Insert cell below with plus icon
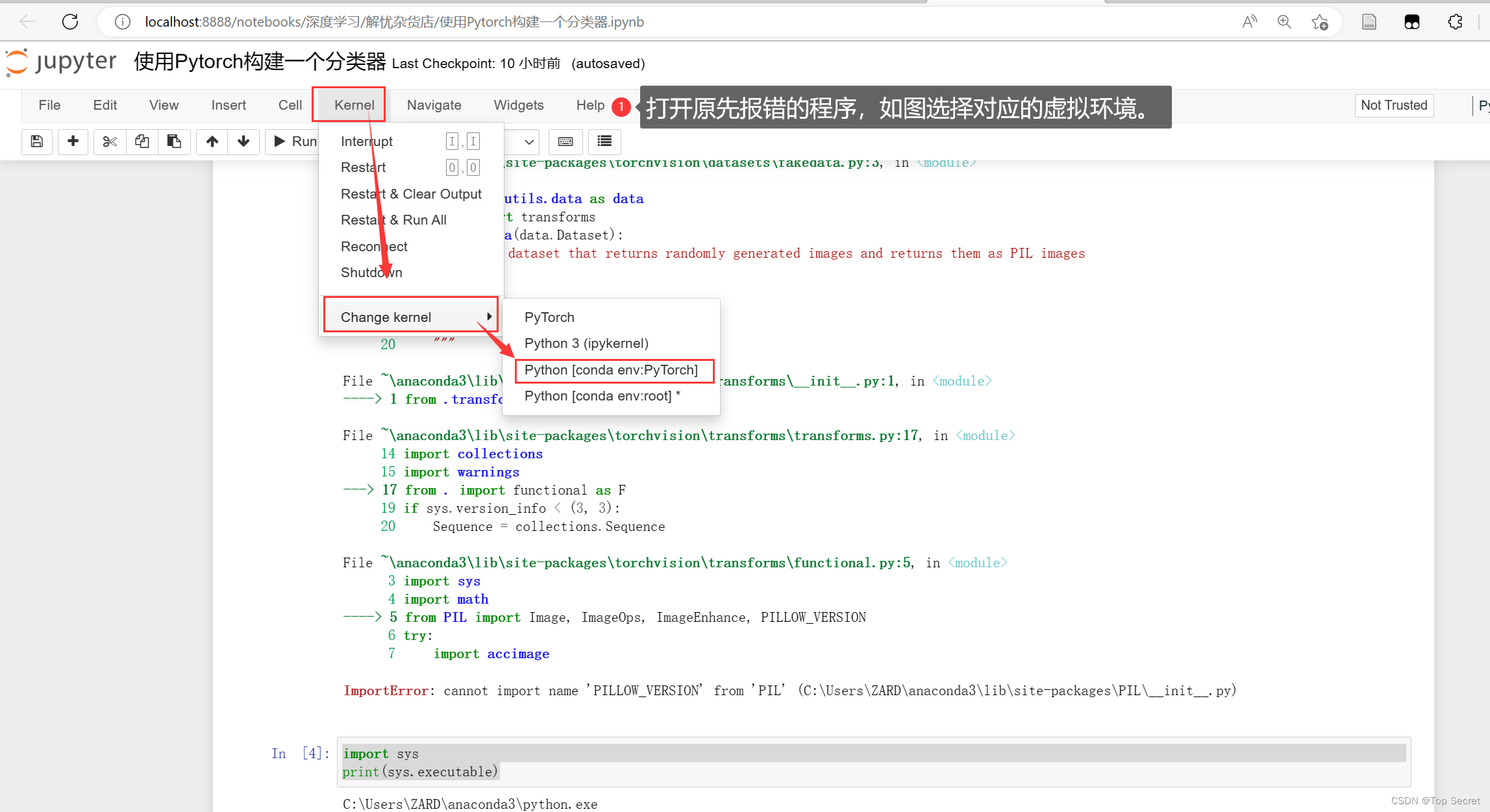Screen dimensions: 1490x812 (x=73, y=141)
